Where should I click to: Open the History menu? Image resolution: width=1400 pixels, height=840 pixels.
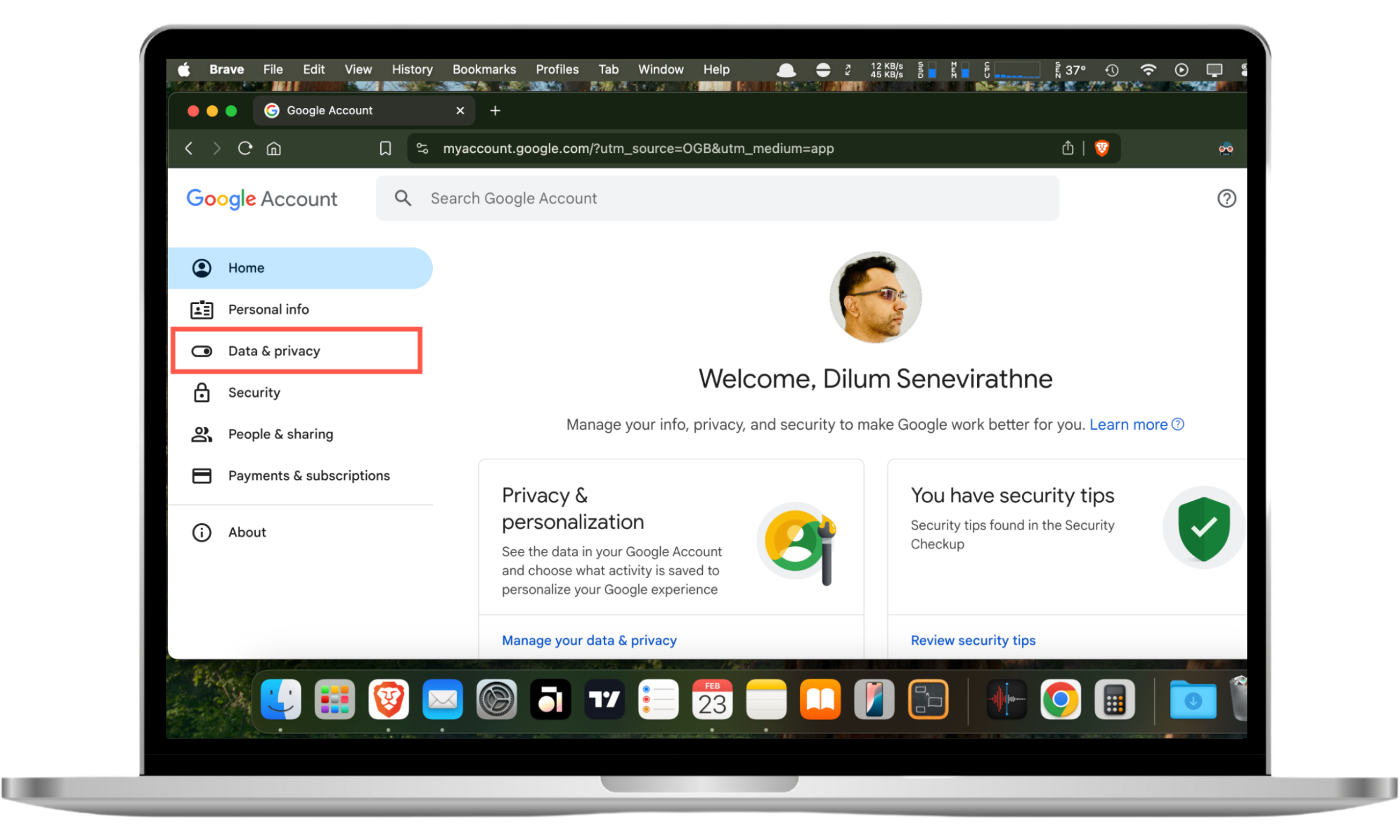(x=412, y=69)
